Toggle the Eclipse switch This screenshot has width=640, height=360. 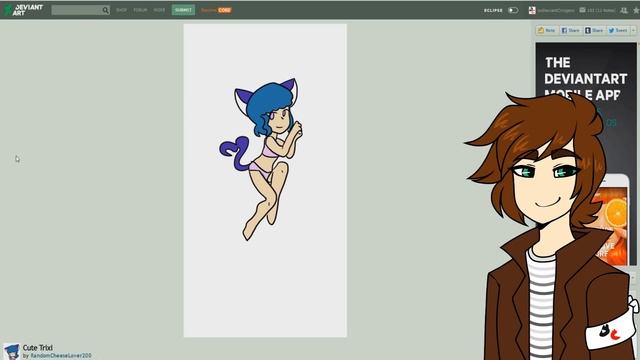tap(513, 10)
